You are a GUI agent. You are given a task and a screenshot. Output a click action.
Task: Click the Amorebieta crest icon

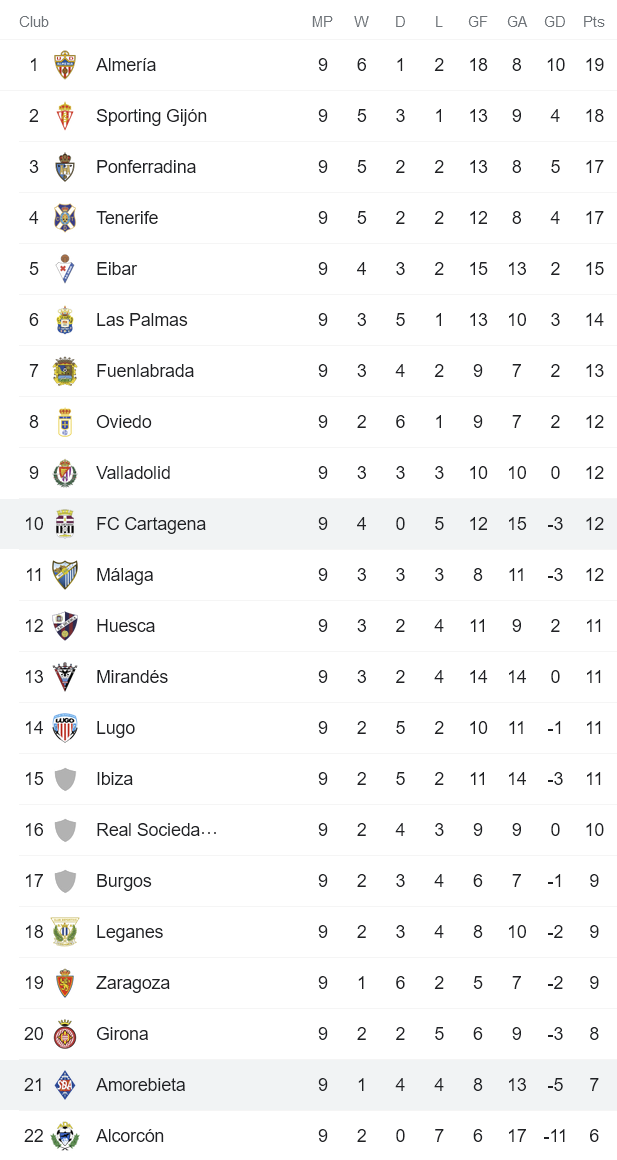pyautogui.click(x=65, y=1085)
